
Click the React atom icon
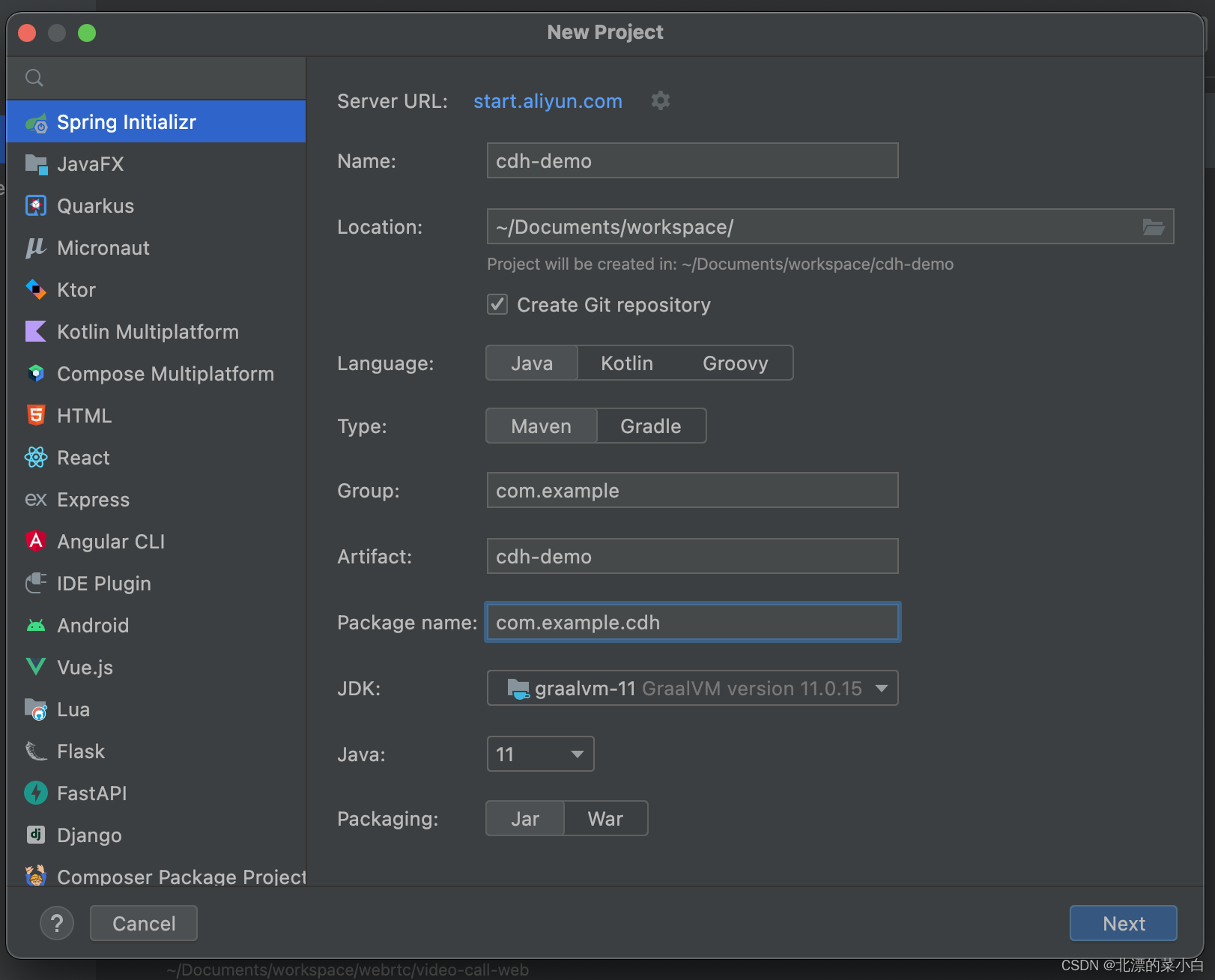tap(36, 457)
